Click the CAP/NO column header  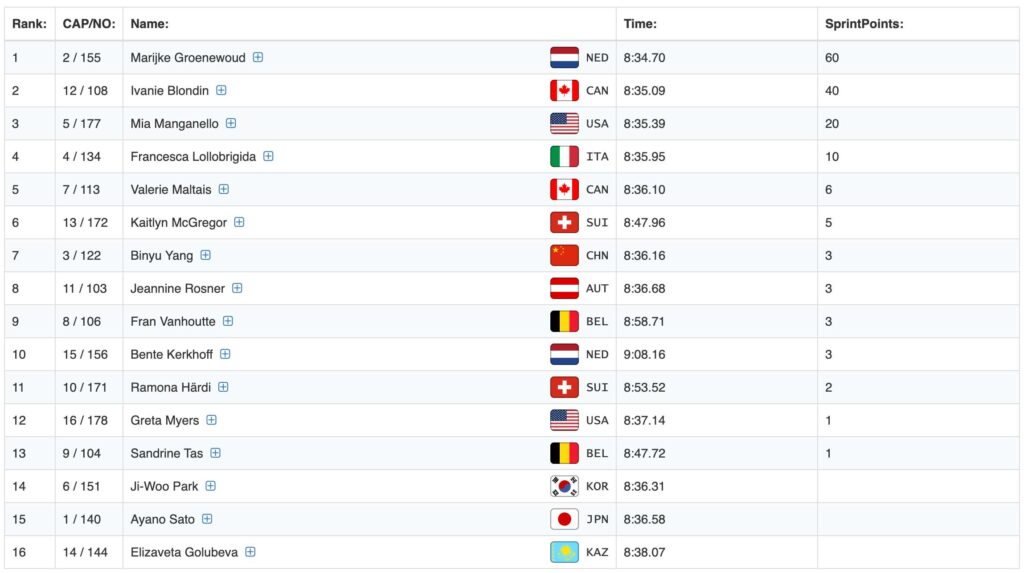click(88, 24)
